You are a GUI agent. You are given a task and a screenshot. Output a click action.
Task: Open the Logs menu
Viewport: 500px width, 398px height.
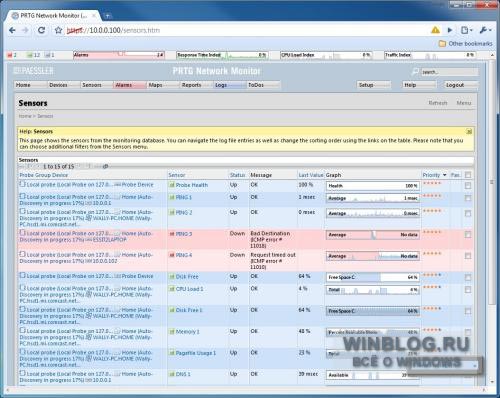coord(230,85)
